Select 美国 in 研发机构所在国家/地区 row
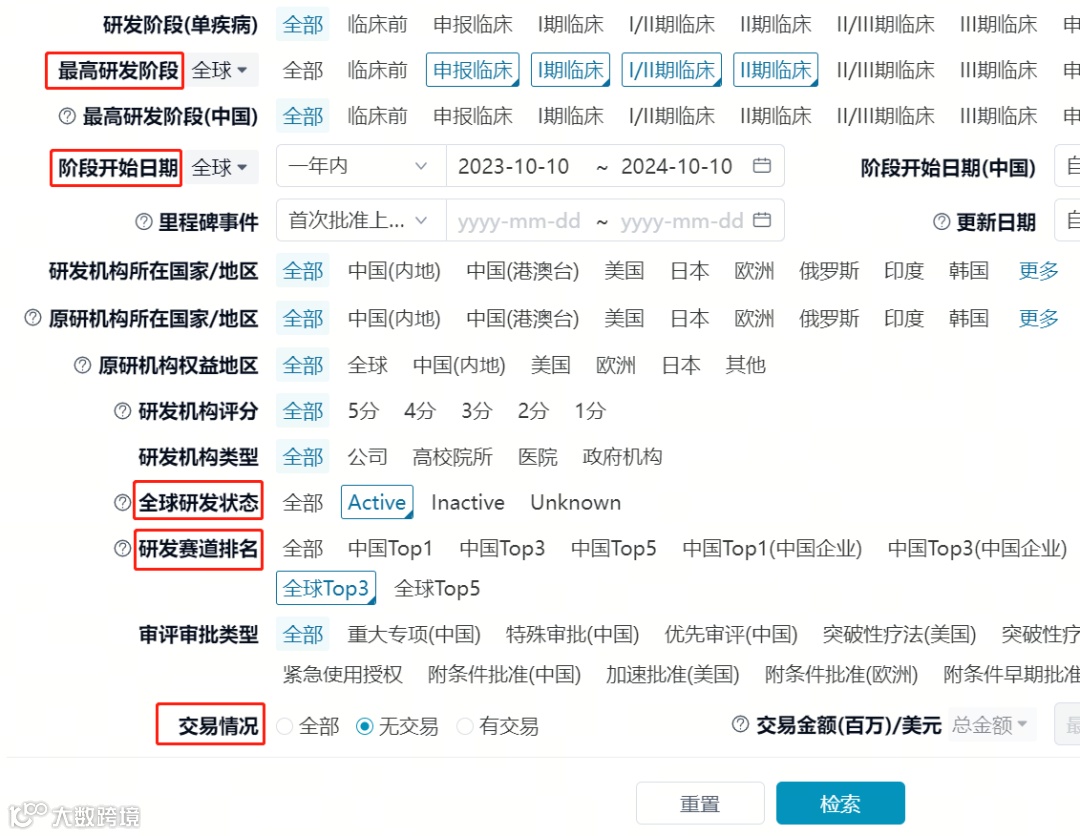Screen dimensions: 1080x836 (x=624, y=271)
